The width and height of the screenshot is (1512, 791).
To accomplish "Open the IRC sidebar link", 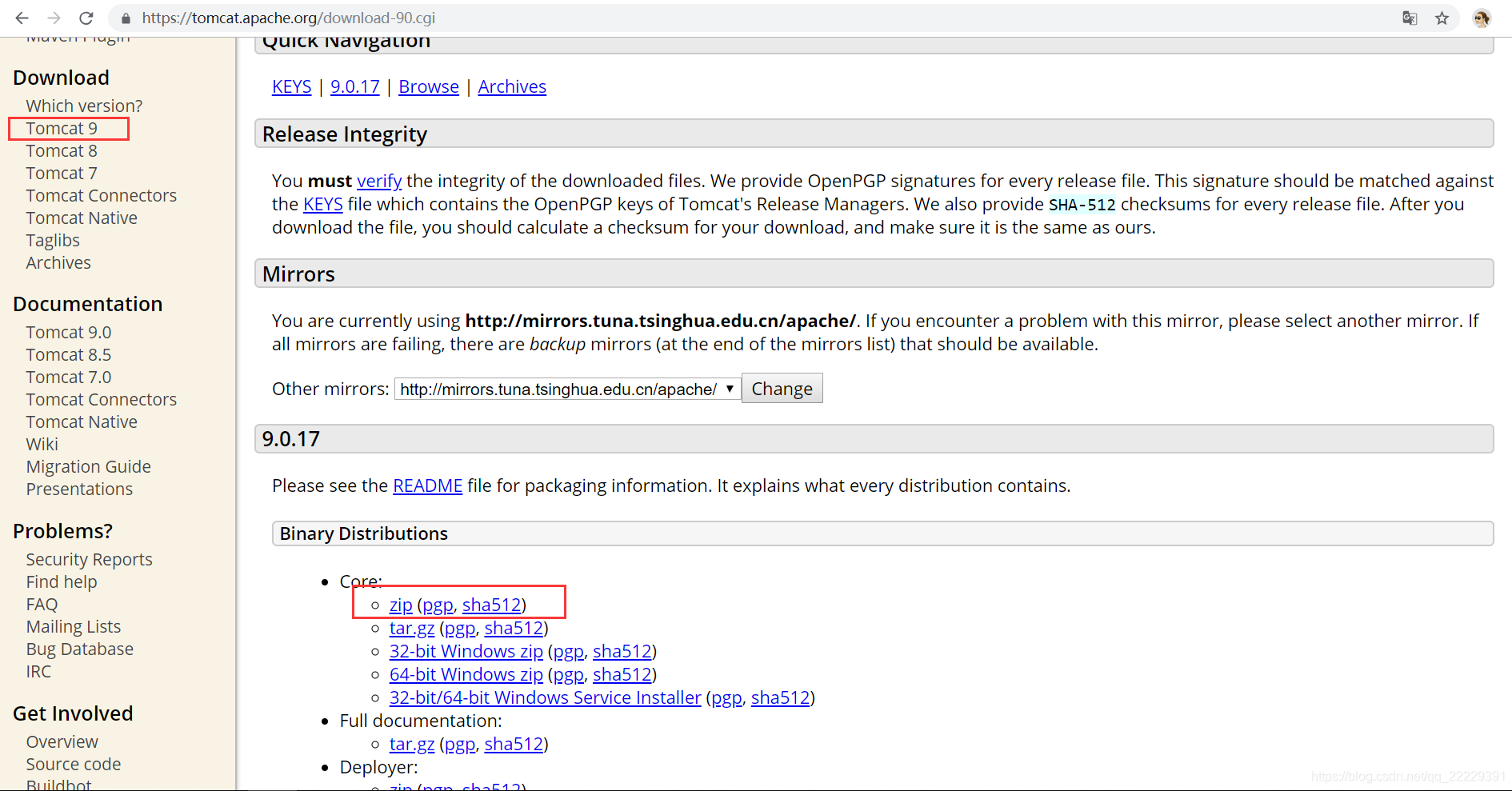I will pos(38,671).
